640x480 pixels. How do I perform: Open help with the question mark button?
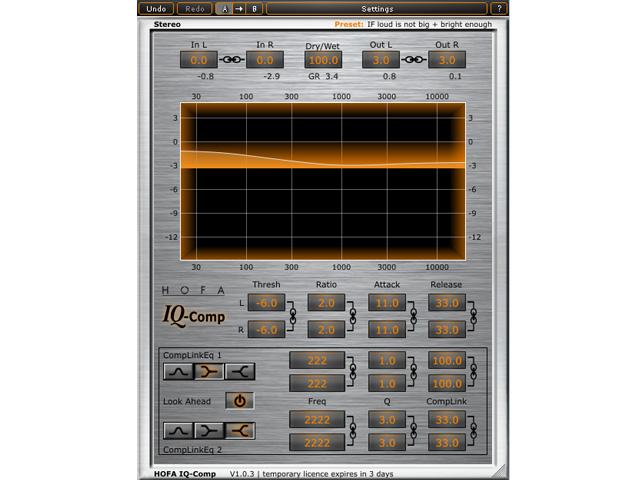[499, 9]
